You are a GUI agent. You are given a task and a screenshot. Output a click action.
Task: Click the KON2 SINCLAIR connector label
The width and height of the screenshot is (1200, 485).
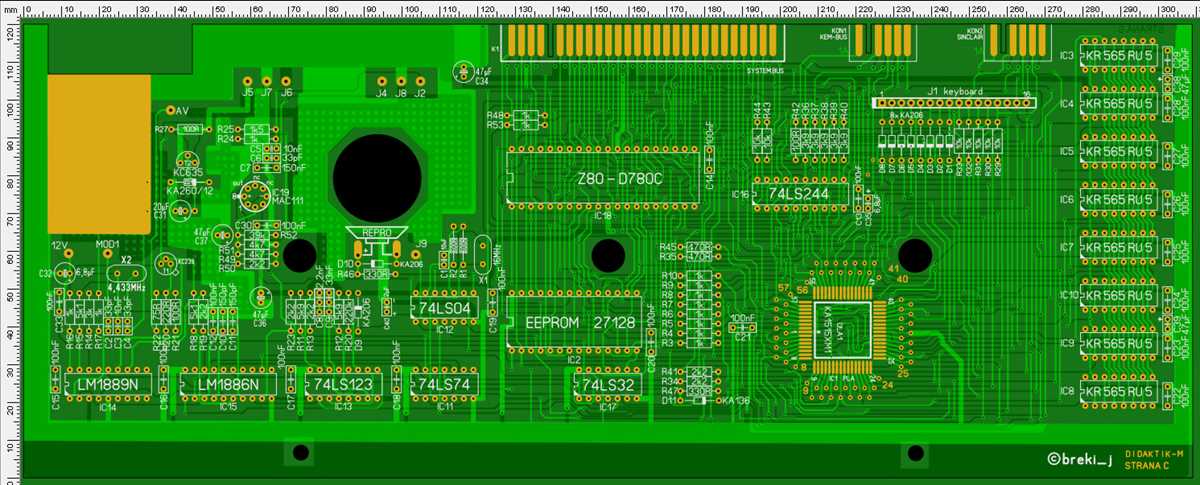point(968,33)
